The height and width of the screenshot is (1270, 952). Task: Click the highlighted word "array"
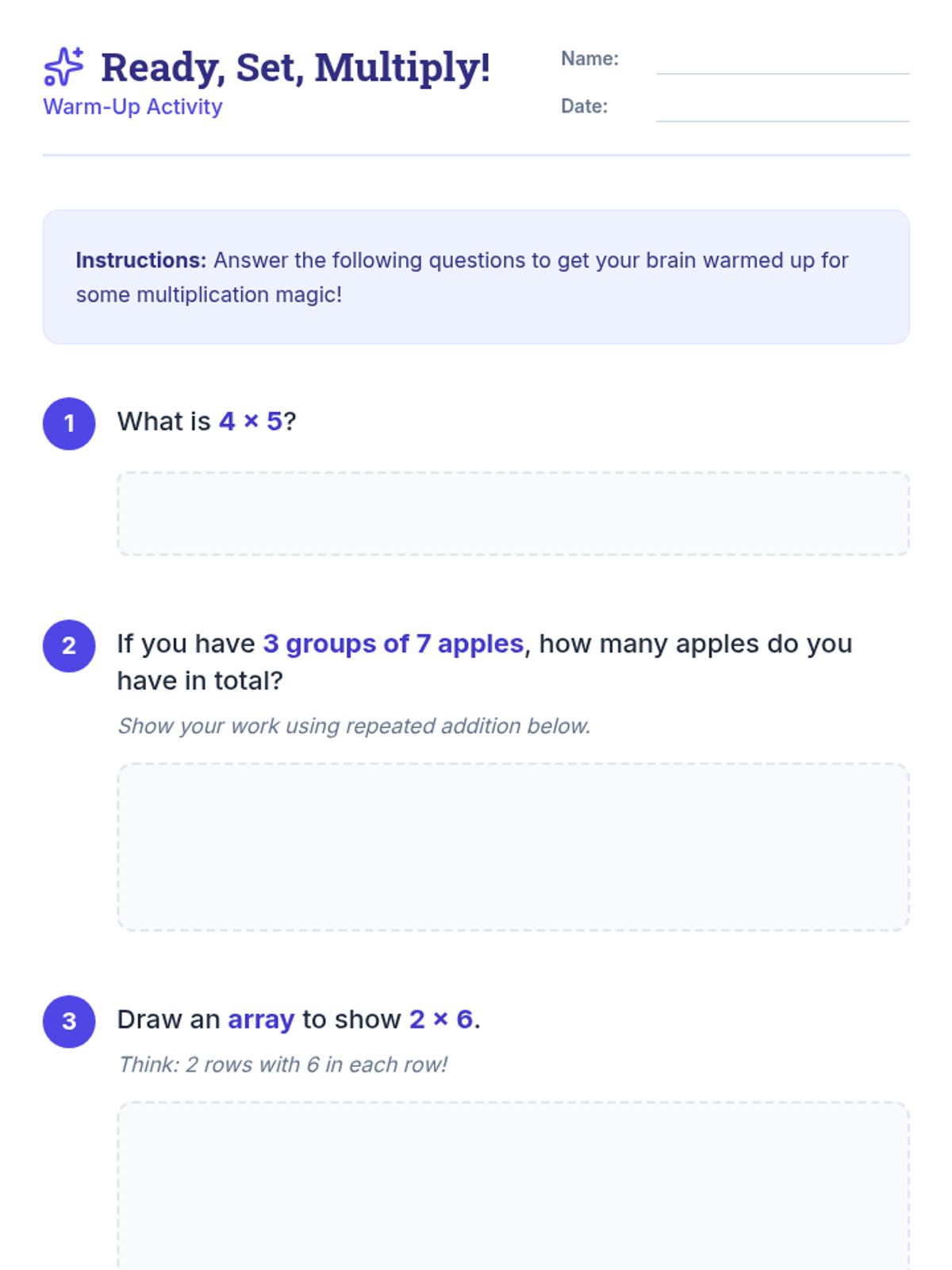tap(261, 1019)
